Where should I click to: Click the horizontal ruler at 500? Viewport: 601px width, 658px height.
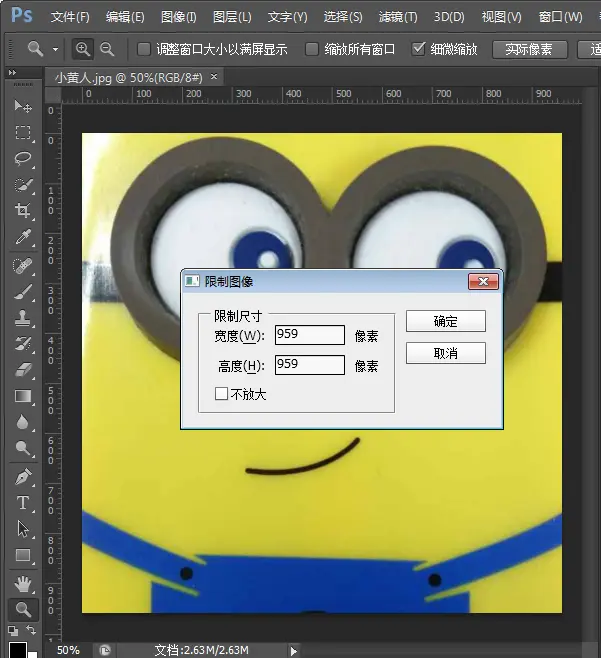pos(343,94)
